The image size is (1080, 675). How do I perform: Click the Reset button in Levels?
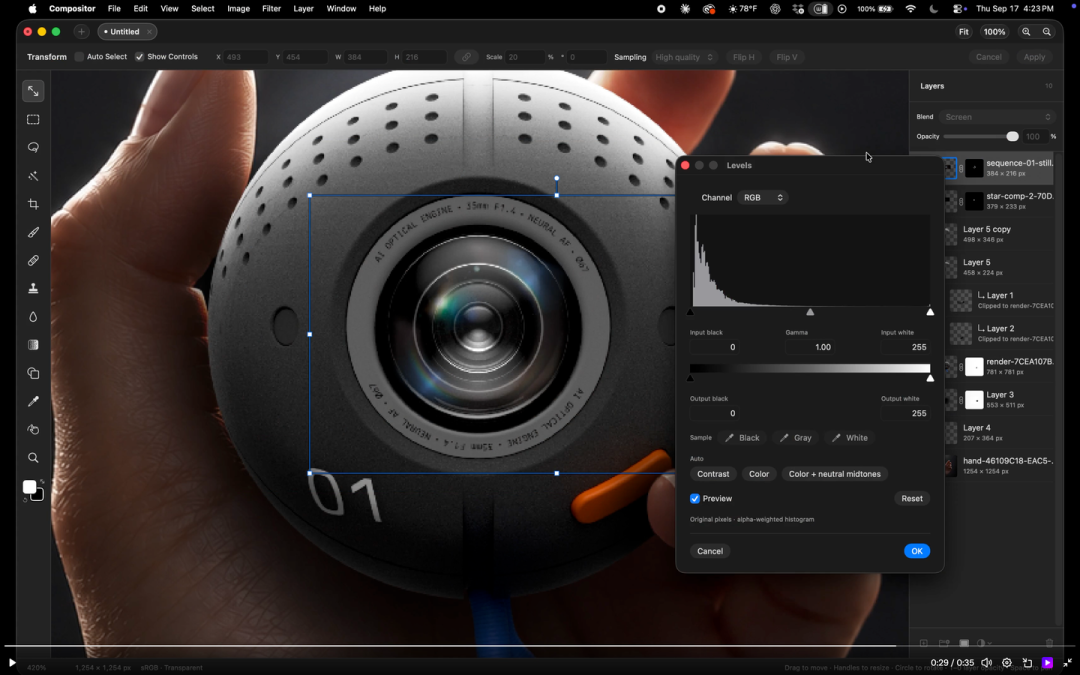(x=912, y=499)
